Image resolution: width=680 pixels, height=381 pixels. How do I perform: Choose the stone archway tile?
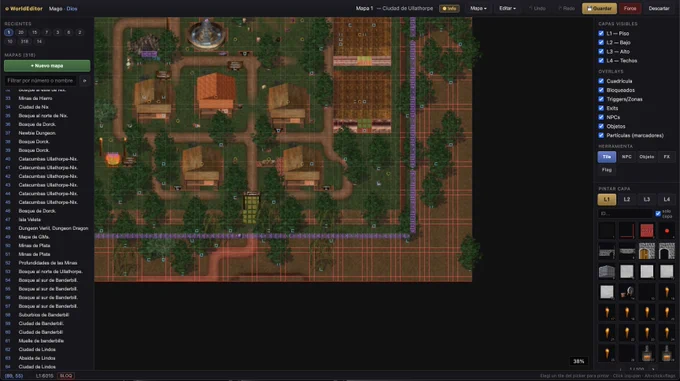(x=667, y=251)
